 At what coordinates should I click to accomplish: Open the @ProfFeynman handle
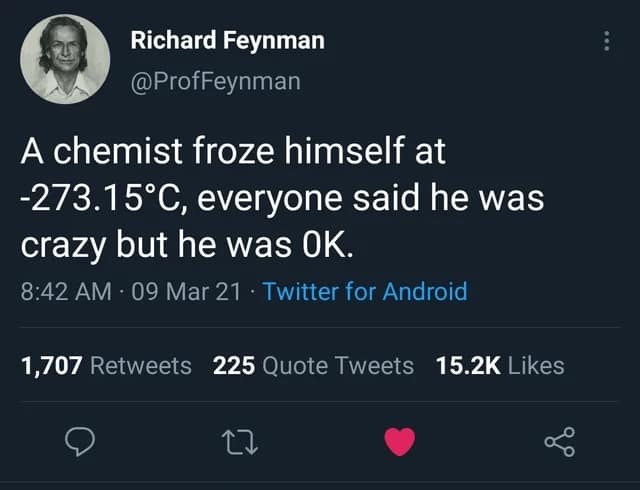click(215, 81)
